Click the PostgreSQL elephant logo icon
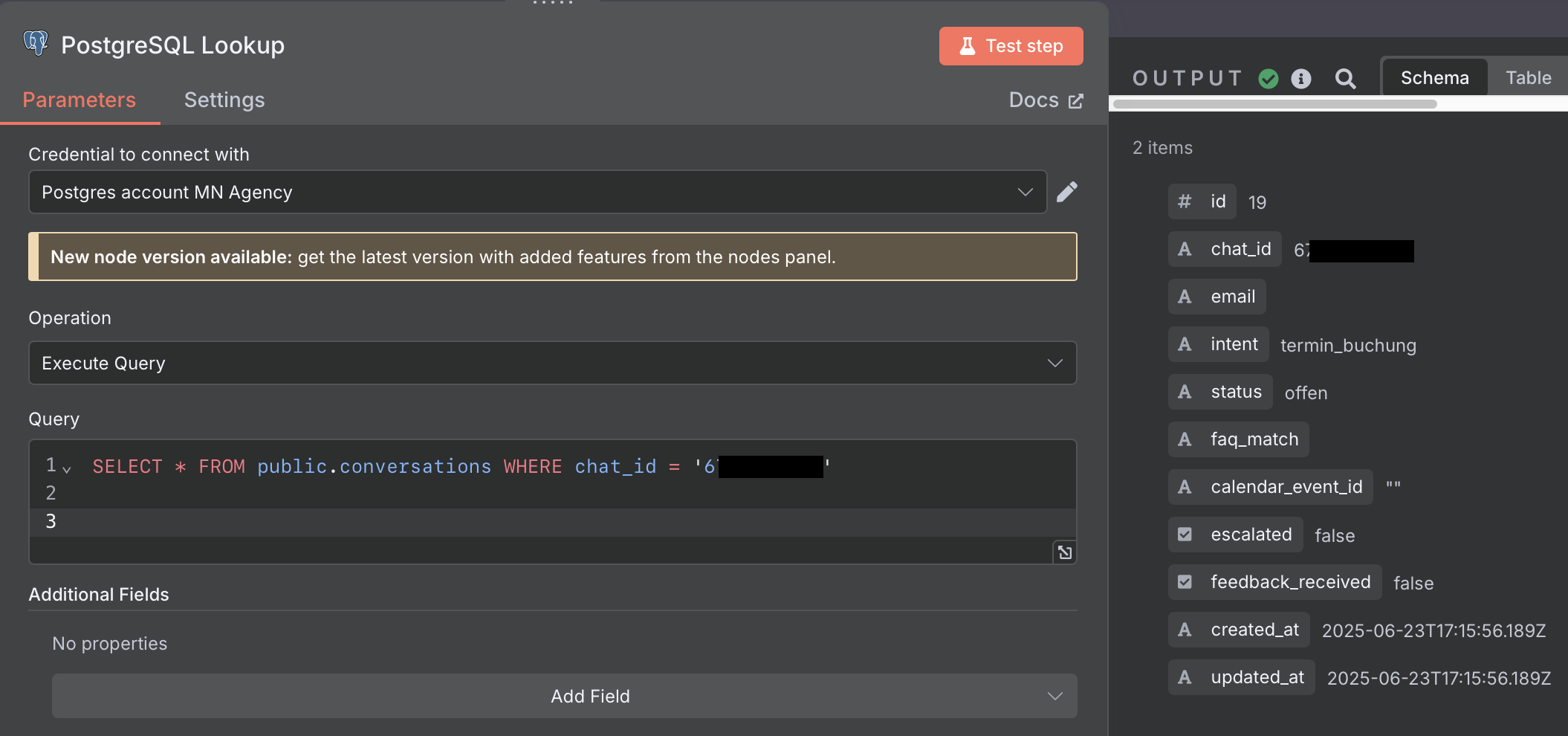Screen dimensions: 1568x736 (36, 44)
